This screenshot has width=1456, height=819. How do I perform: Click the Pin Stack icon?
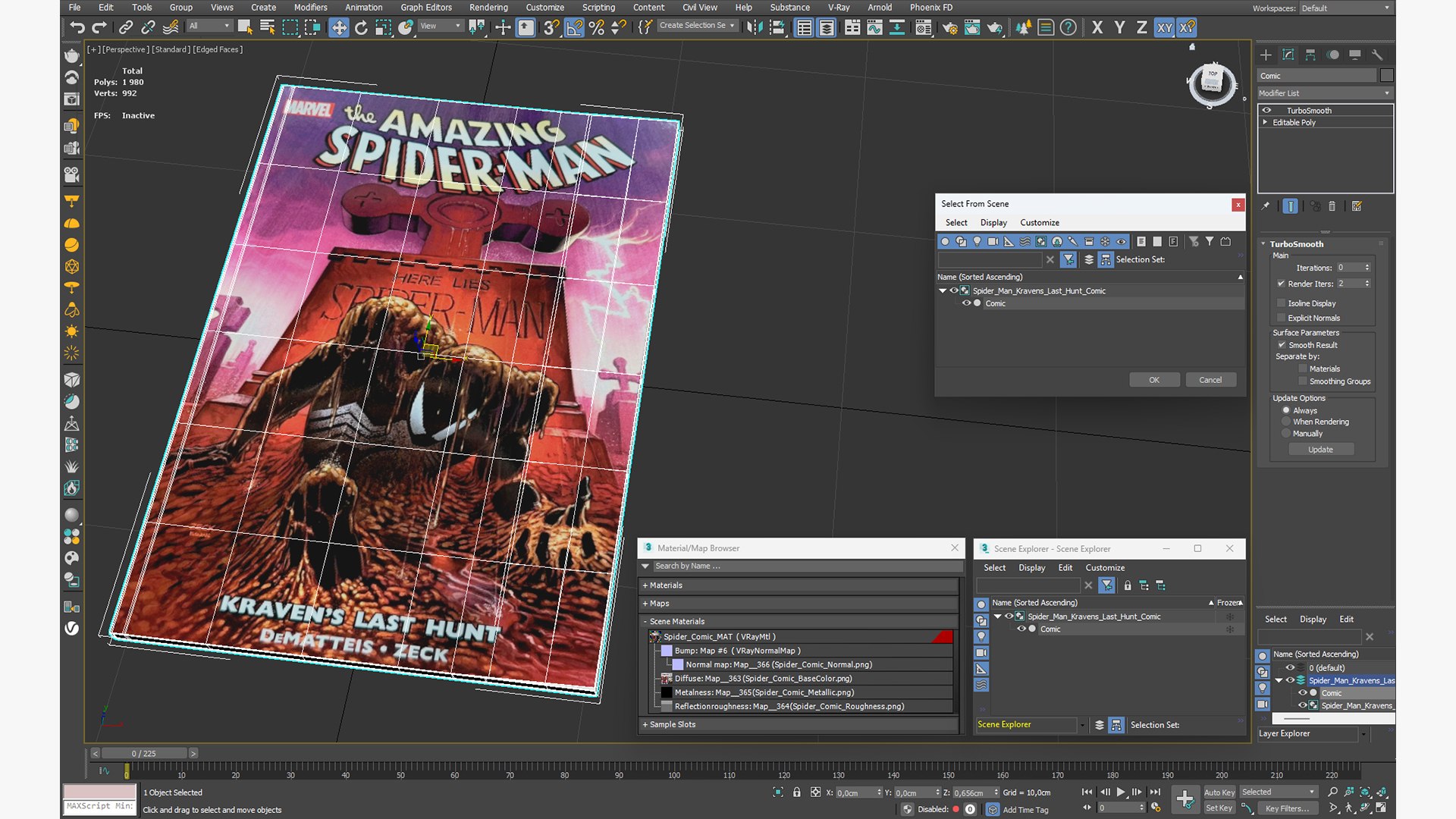coord(1265,206)
